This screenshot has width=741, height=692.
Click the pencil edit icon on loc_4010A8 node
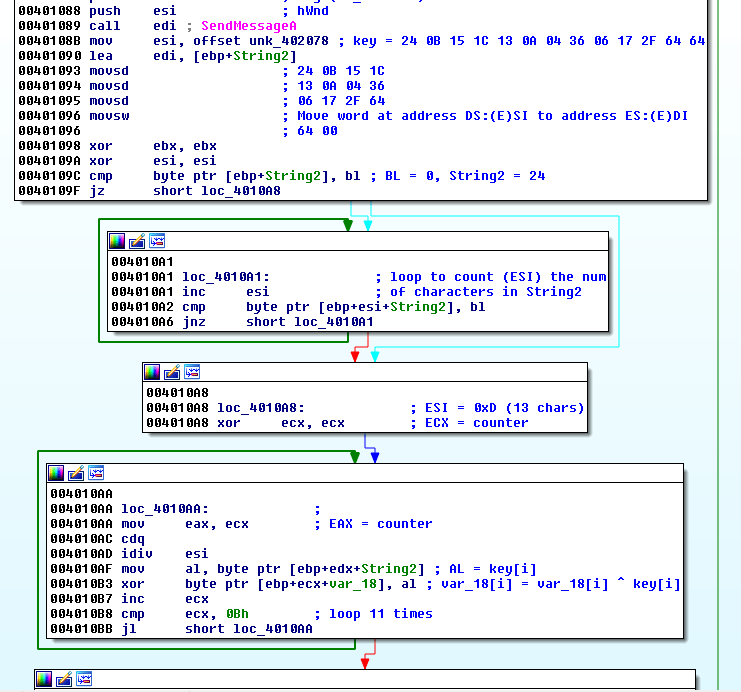point(172,372)
